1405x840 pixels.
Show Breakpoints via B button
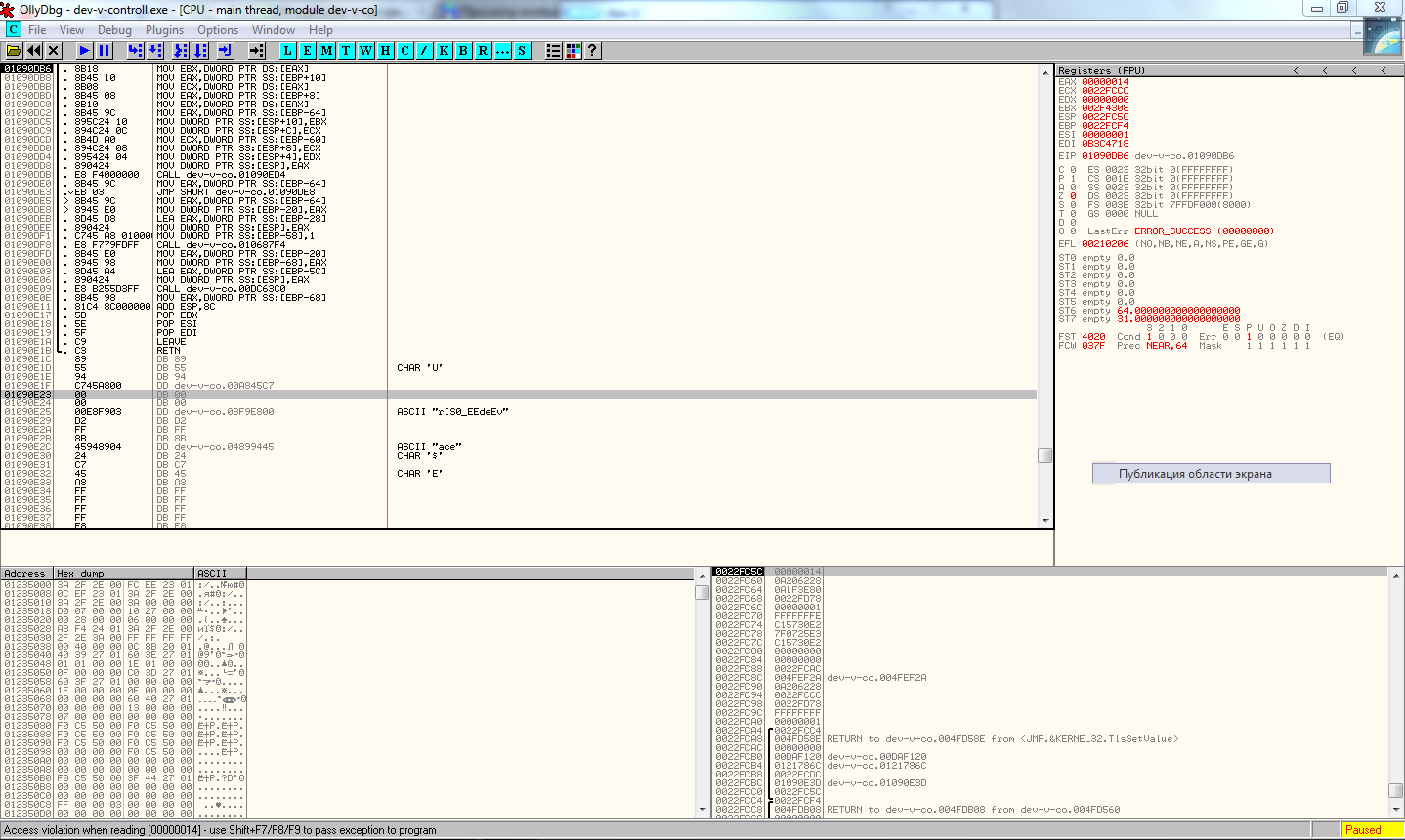tap(463, 50)
